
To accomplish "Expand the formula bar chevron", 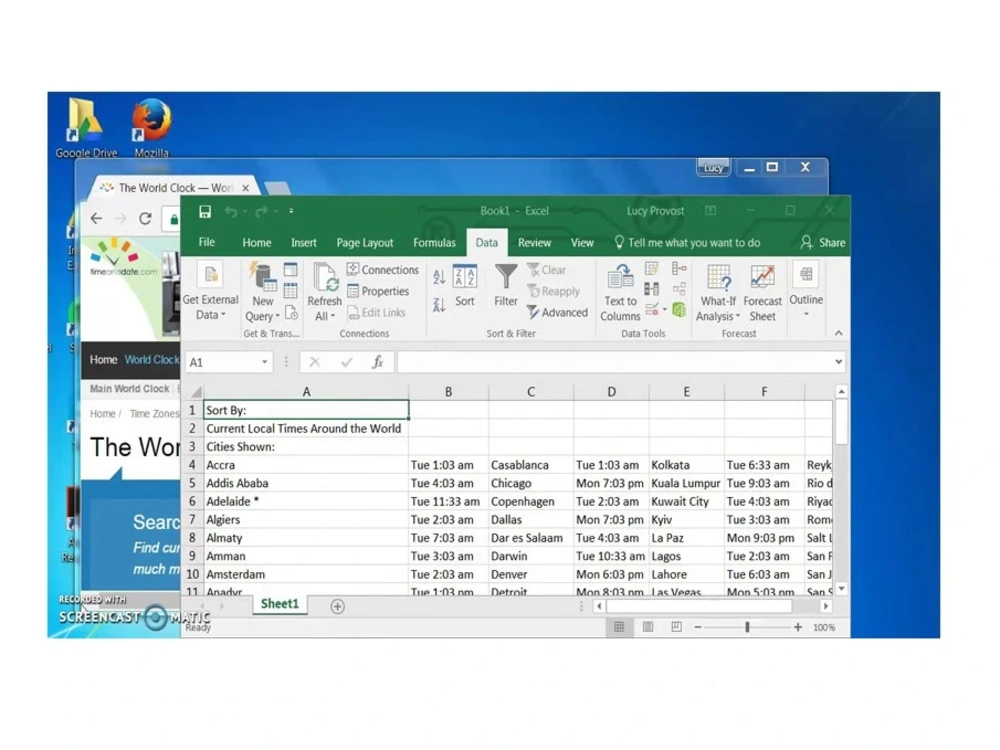I will pos(839,362).
